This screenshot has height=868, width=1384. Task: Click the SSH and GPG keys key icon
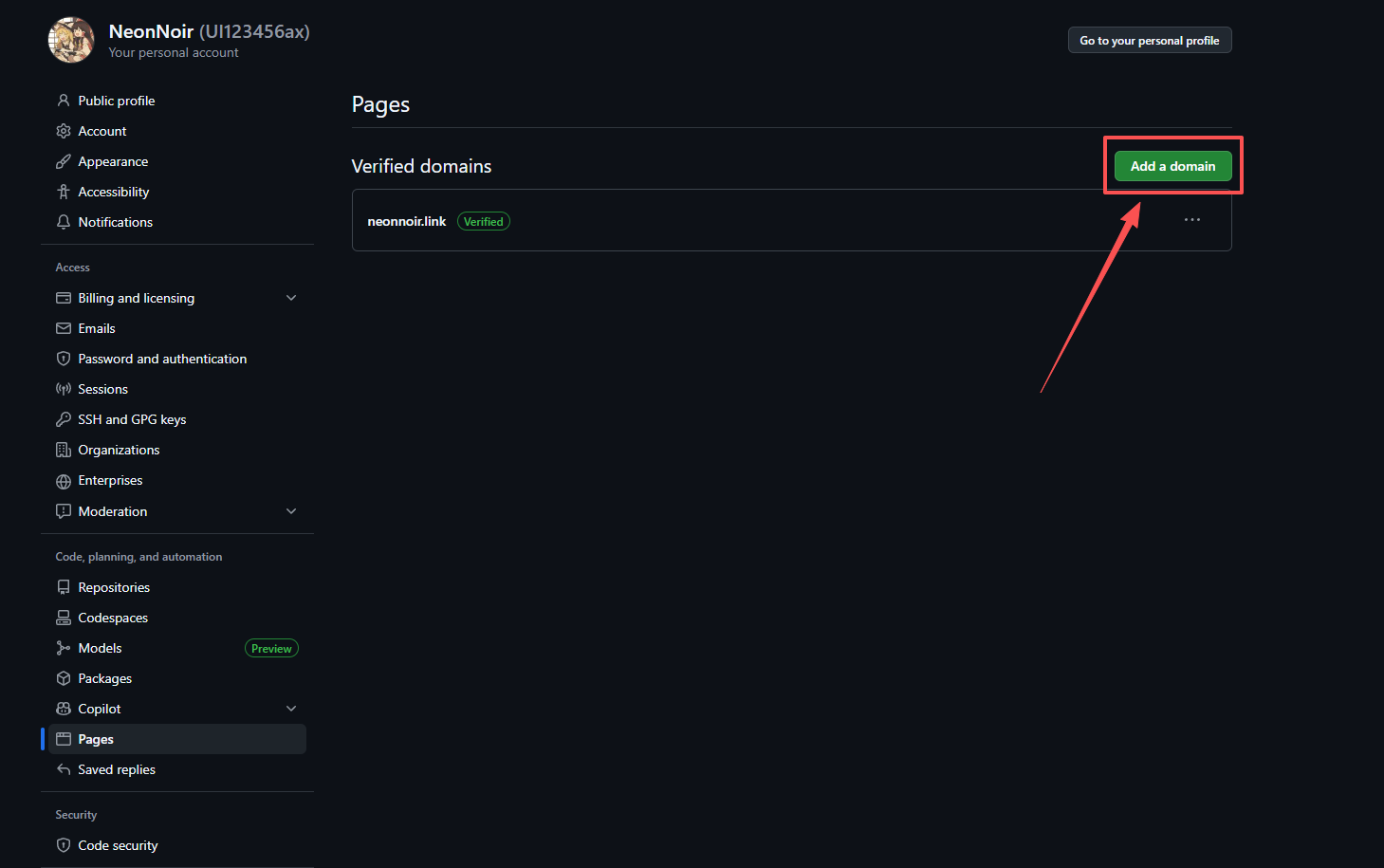[64, 419]
